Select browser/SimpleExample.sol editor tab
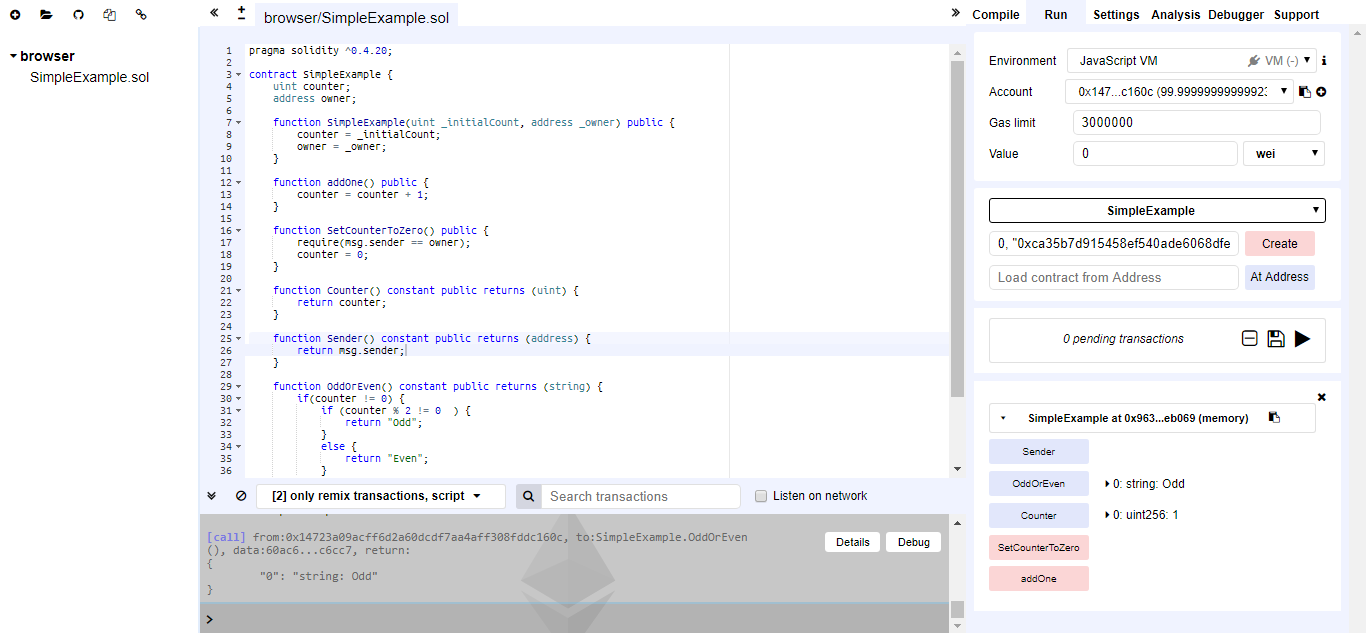Image resolution: width=1366 pixels, height=633 pixels. pyautogui.click(x=356, y=17)
